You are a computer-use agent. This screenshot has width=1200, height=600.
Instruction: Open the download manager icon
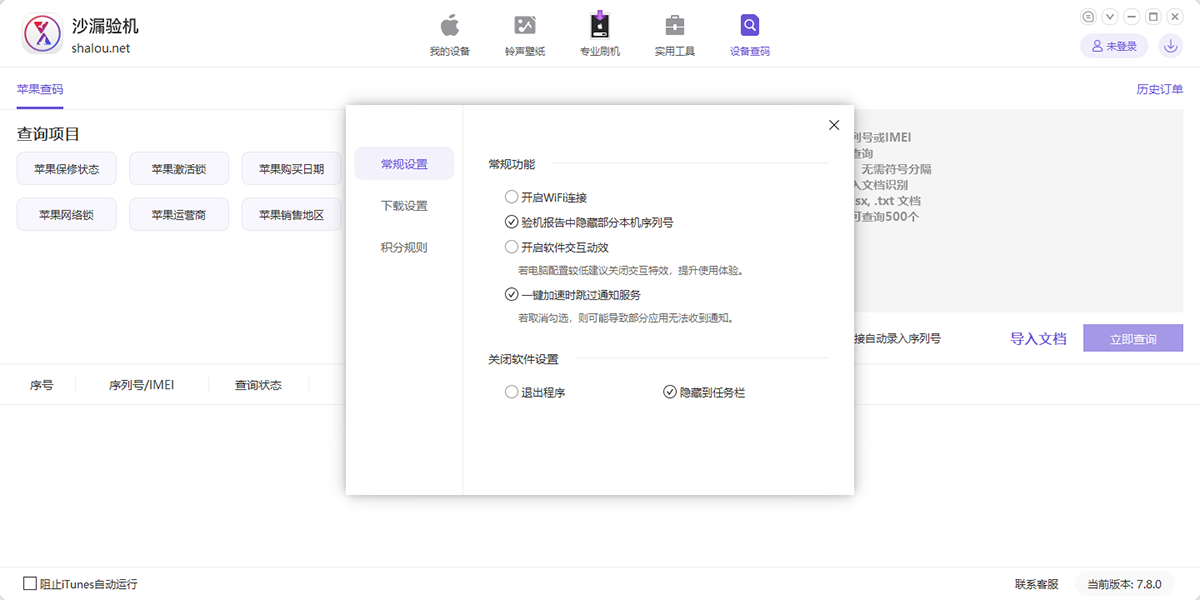coord(1170,46)
